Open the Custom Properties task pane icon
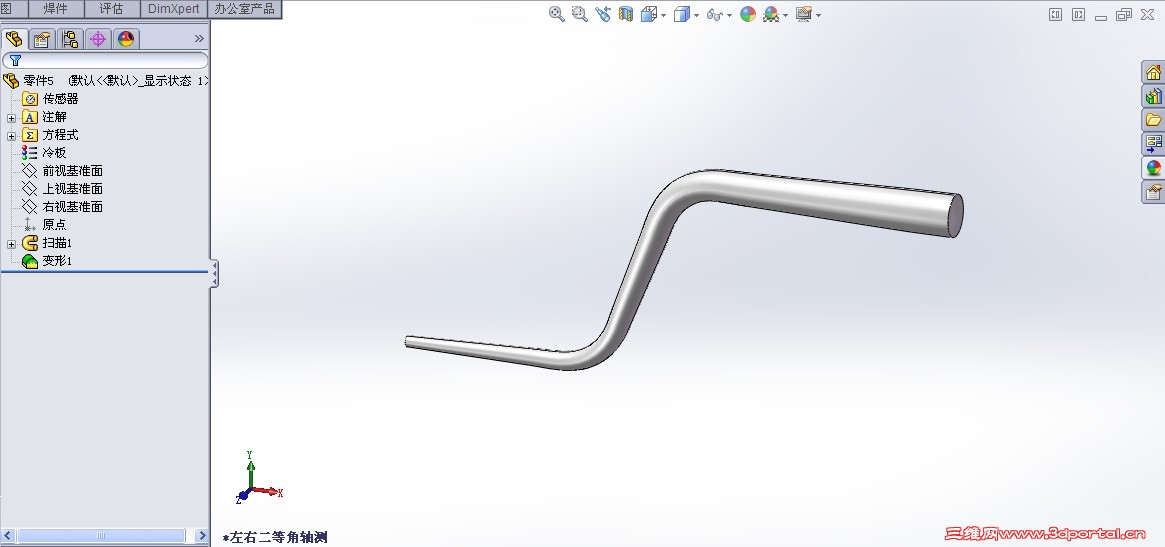The width and height of the screenshot is (1165, 547). click(x=1153, y=192)
